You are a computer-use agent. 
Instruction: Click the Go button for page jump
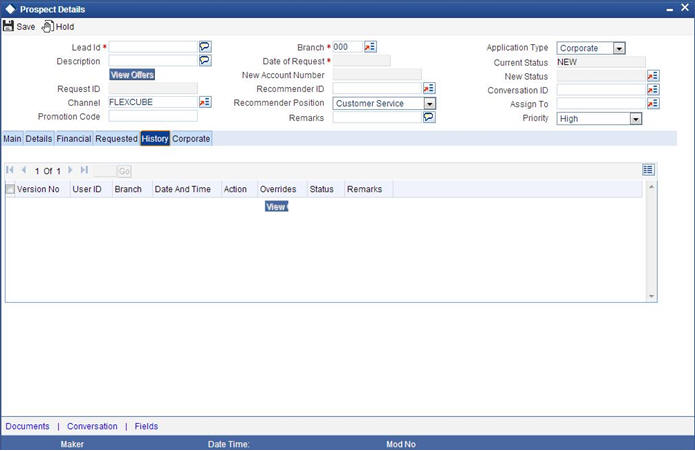click(124, 171)
